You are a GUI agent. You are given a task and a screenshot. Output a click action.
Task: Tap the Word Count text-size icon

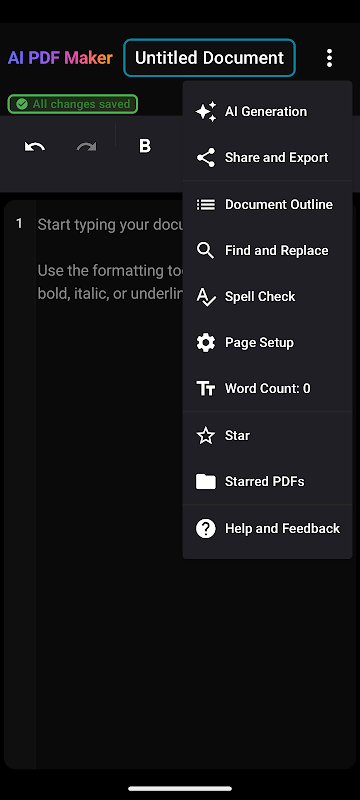205,389
